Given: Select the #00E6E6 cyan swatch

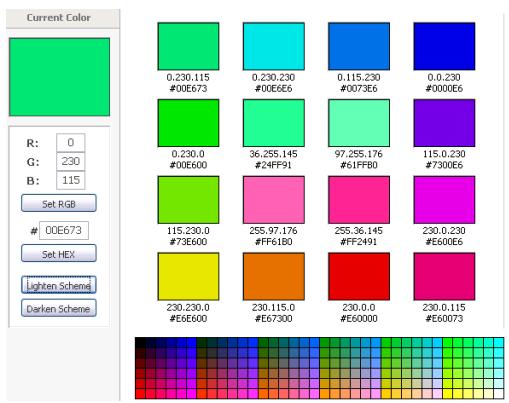Looking at the screenshot, I should [274, 46].
